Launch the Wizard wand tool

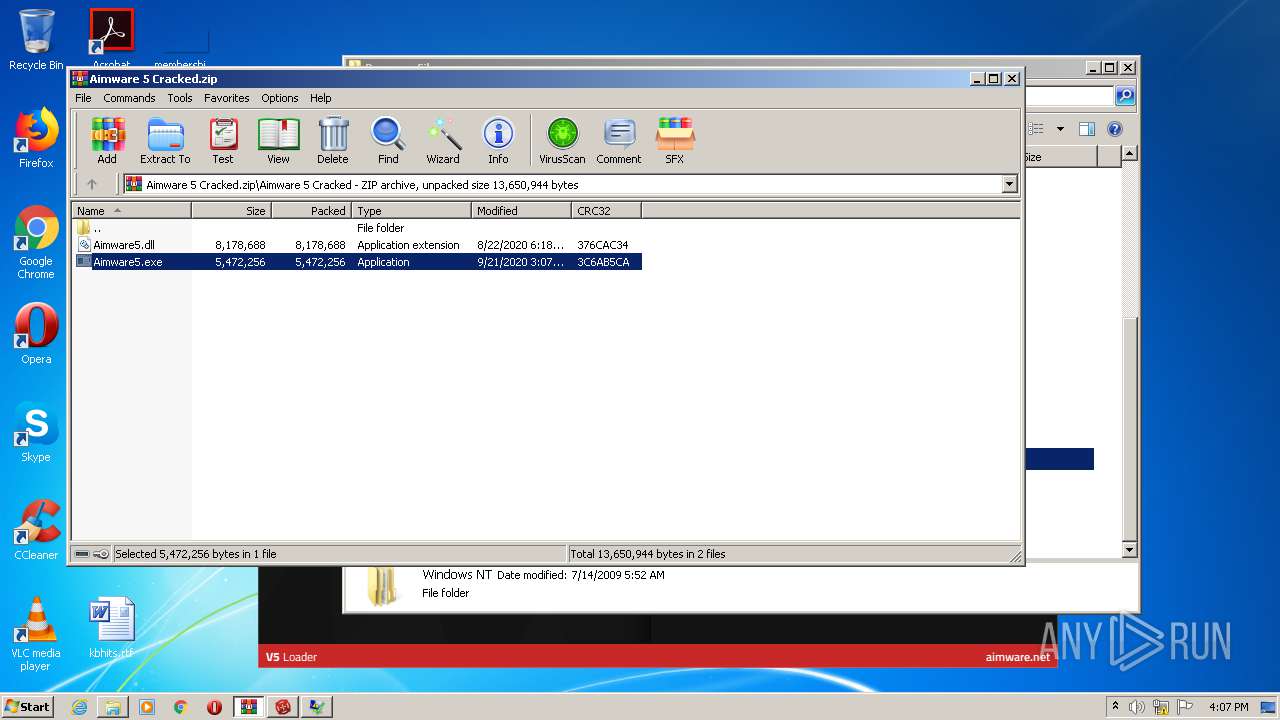point(443,140)
